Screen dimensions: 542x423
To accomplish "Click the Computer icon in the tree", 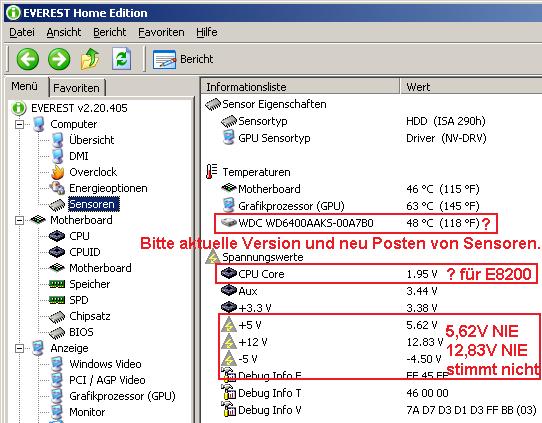I will coord(39,124).
